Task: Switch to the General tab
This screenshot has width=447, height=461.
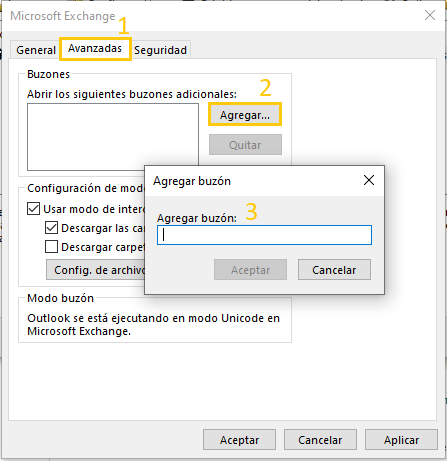Action: pyautogui.click(x=36, y=50)
